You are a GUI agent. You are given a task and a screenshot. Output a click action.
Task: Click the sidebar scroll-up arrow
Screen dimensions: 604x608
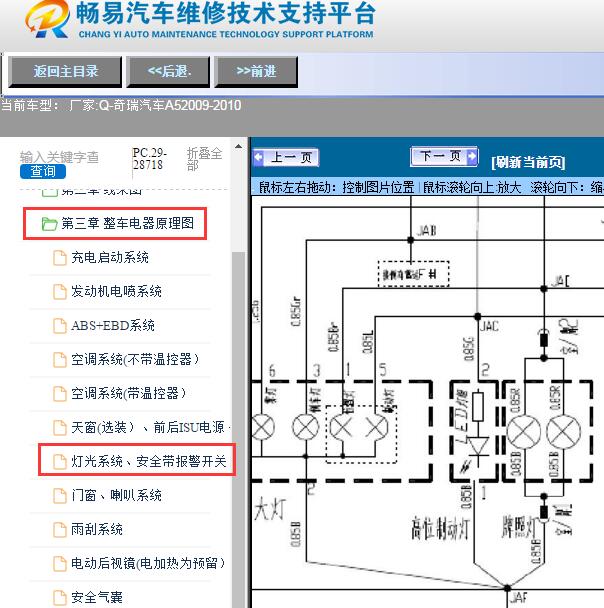(238, 147)
